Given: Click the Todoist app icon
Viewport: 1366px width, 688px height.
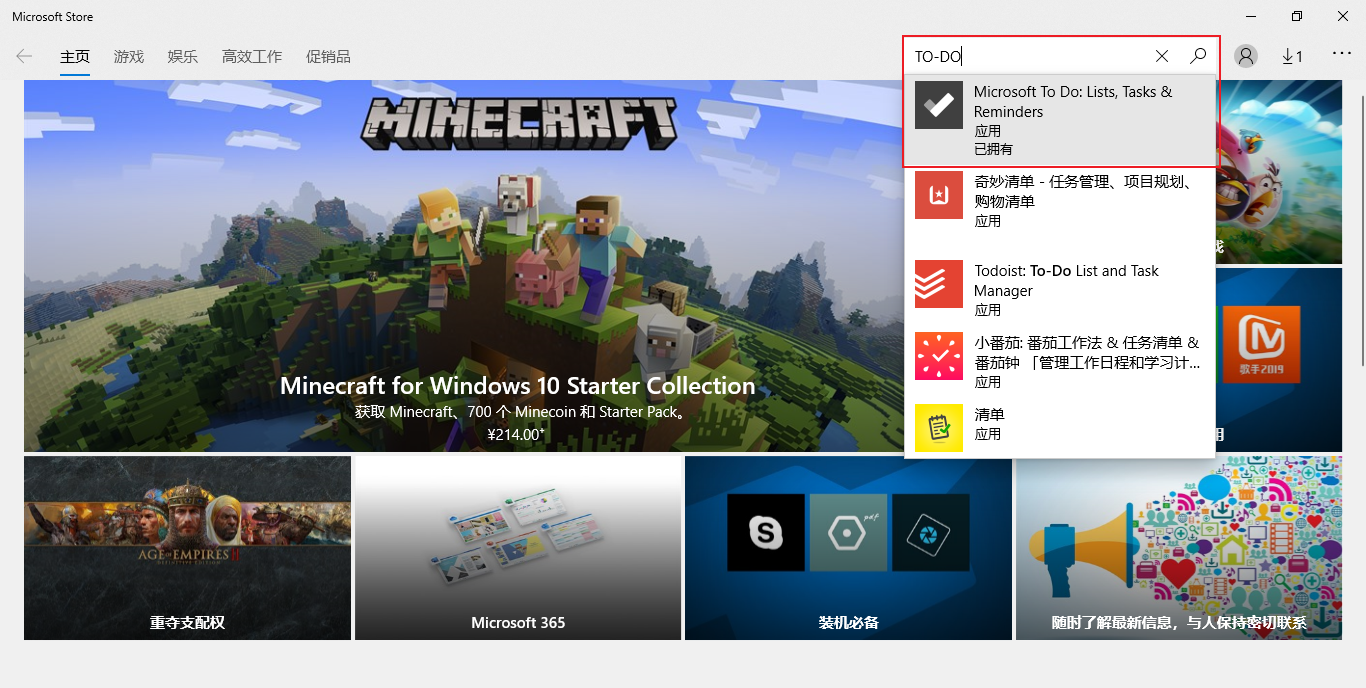Looking at the screenshot, I should 939,284.
